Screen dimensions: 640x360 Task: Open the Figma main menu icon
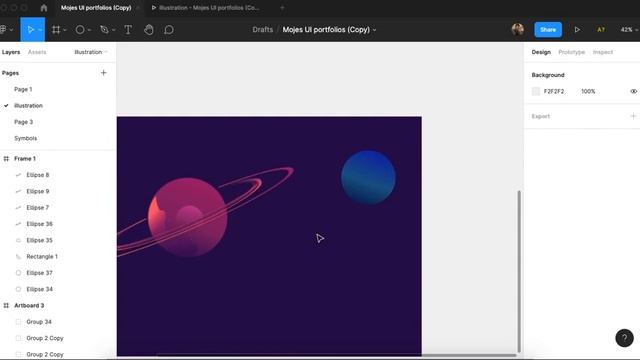3,29
